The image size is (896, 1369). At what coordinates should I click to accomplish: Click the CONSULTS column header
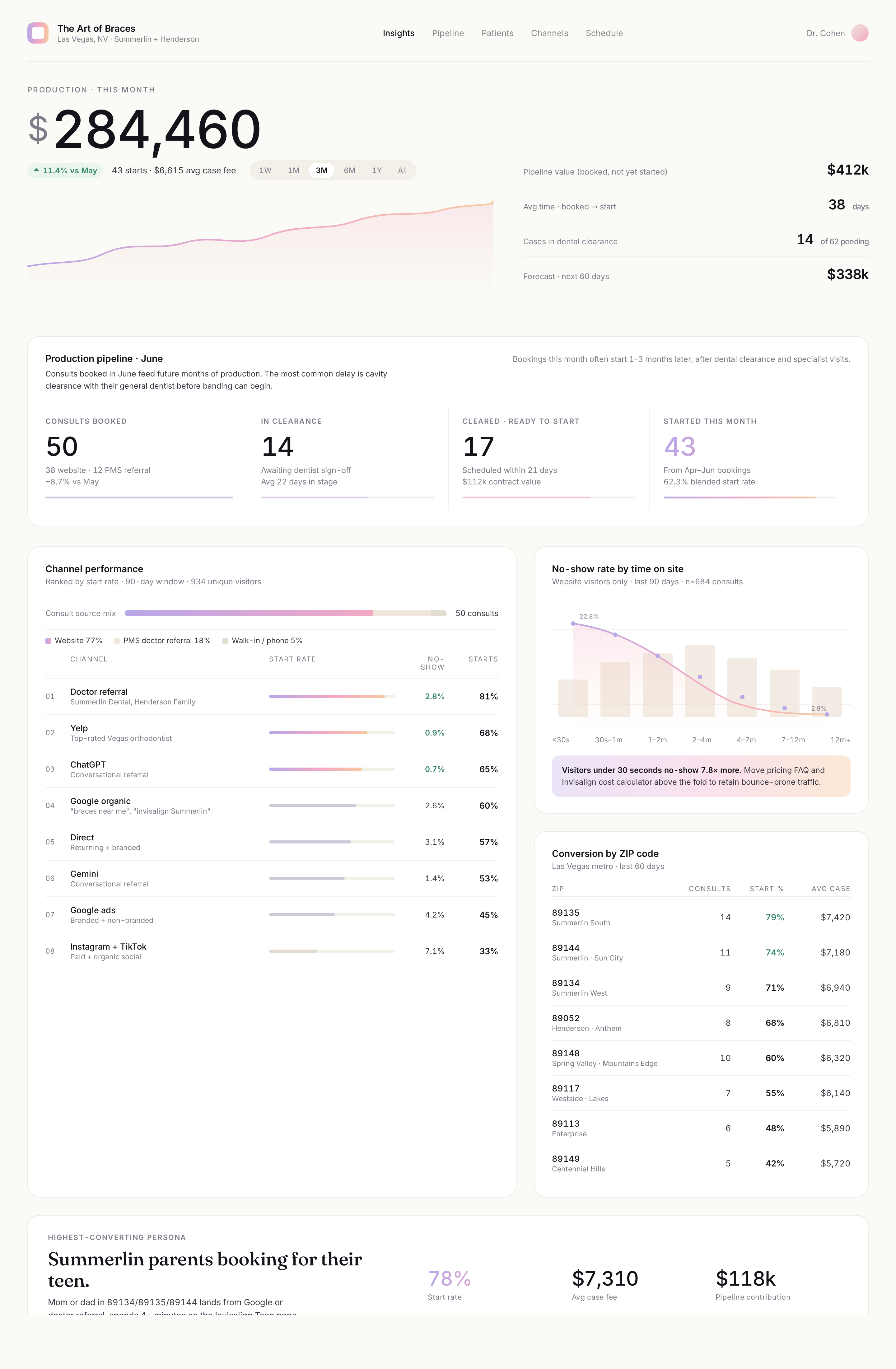point(710,889)
